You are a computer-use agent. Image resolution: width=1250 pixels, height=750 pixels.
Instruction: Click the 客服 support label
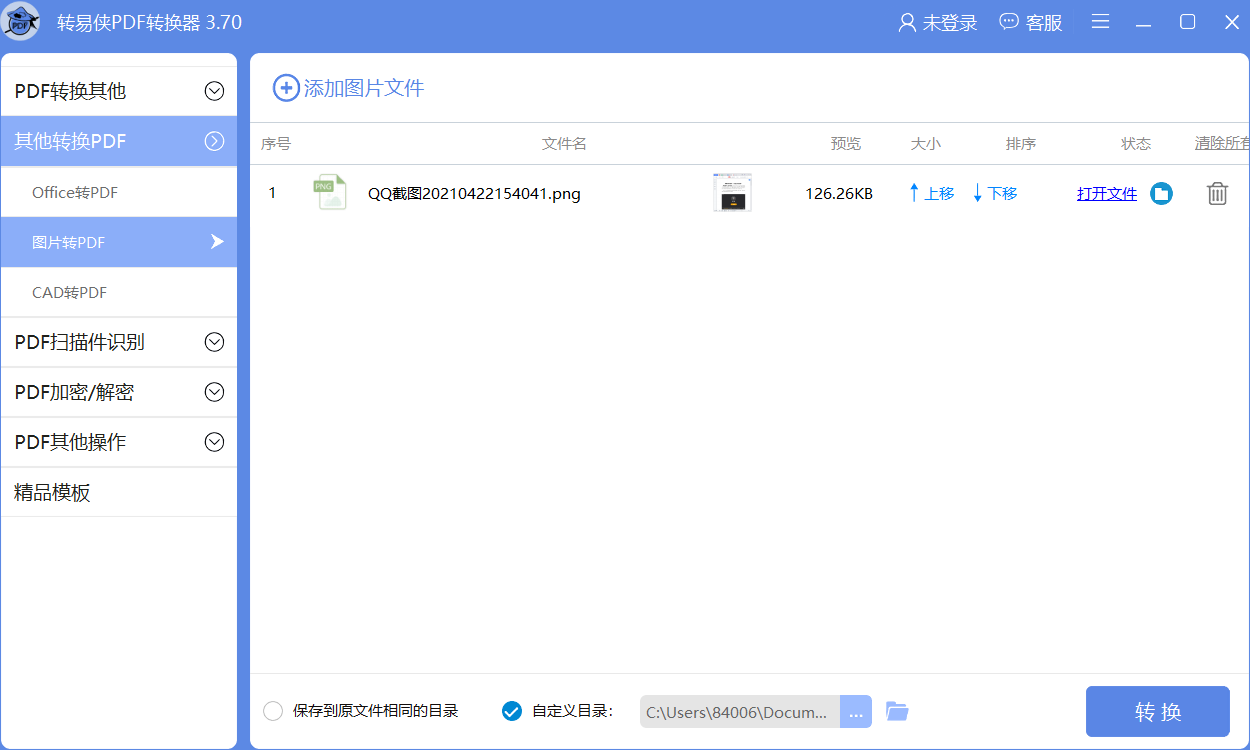click(1044, 23)
